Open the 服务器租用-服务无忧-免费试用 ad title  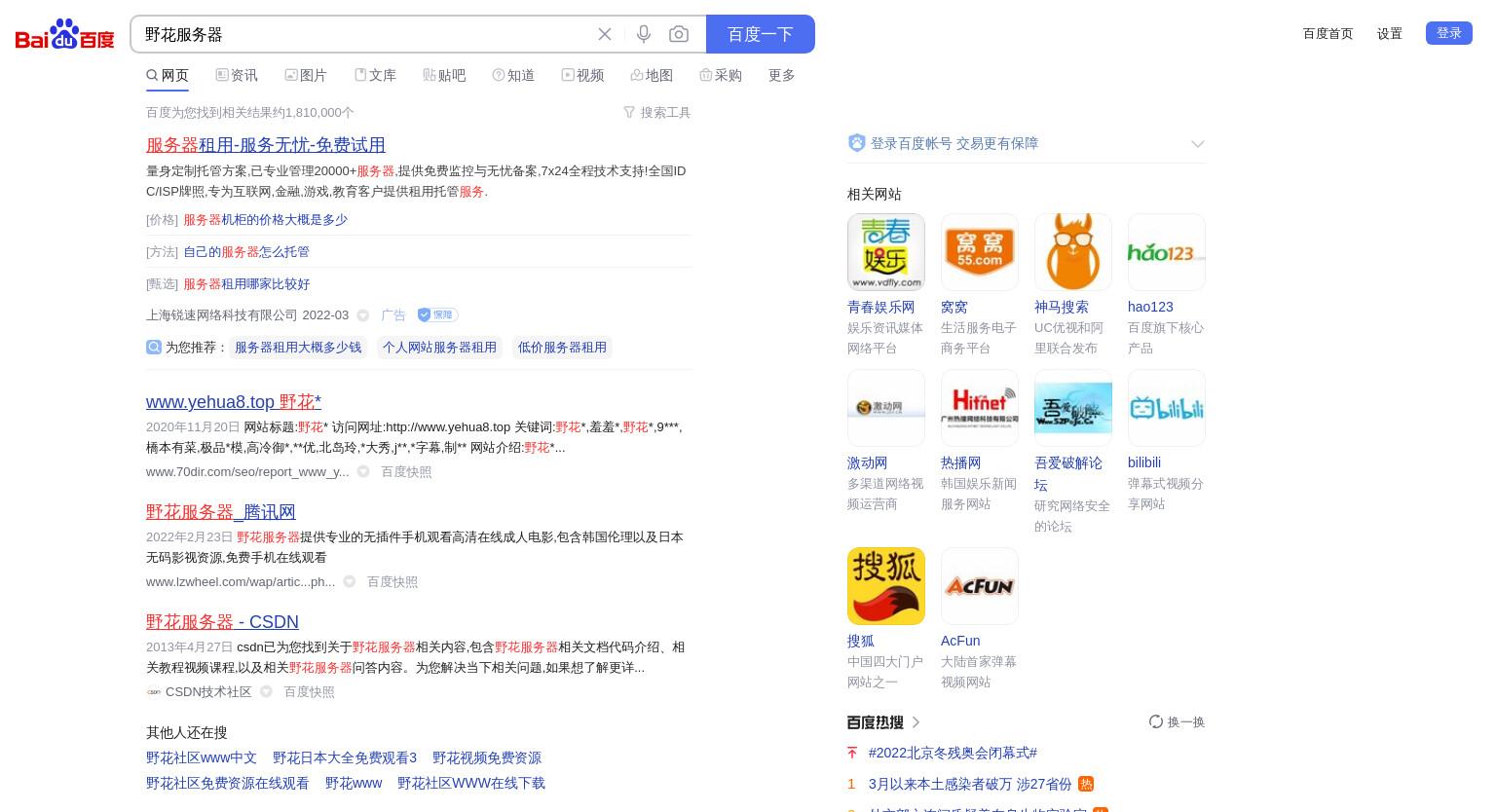pyautogui.click(x=266, y=145)
